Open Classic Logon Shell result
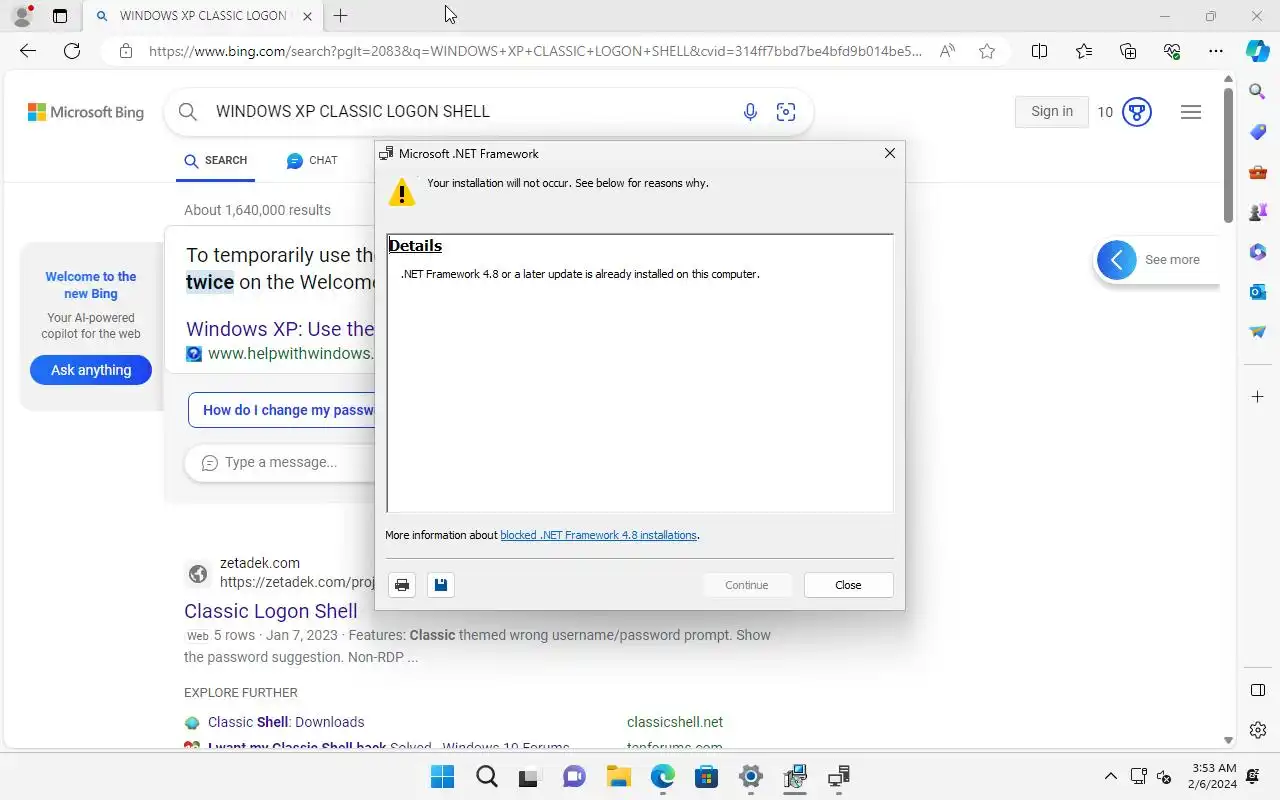 click(x=271, y=611)
